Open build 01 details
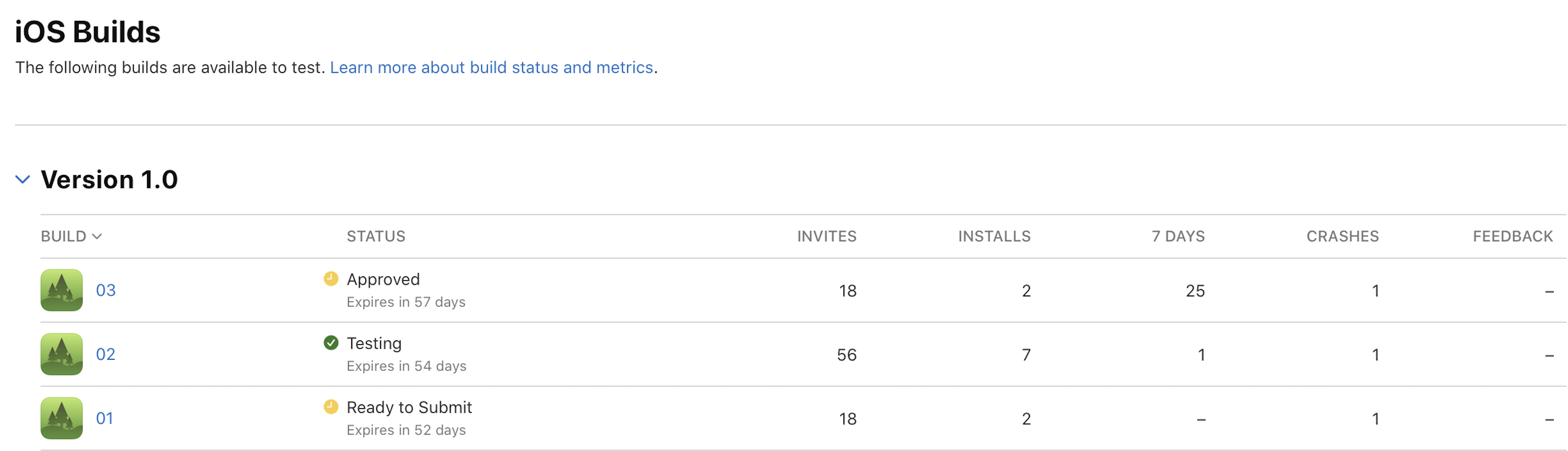 105,418
